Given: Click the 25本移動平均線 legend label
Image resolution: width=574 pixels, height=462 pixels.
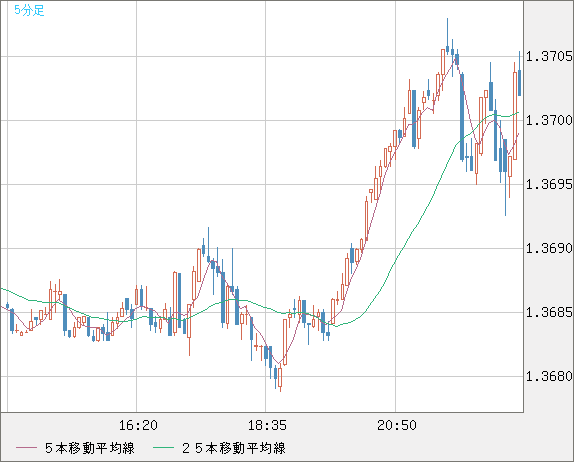Looking at the screenshot, I should point(234,448).
